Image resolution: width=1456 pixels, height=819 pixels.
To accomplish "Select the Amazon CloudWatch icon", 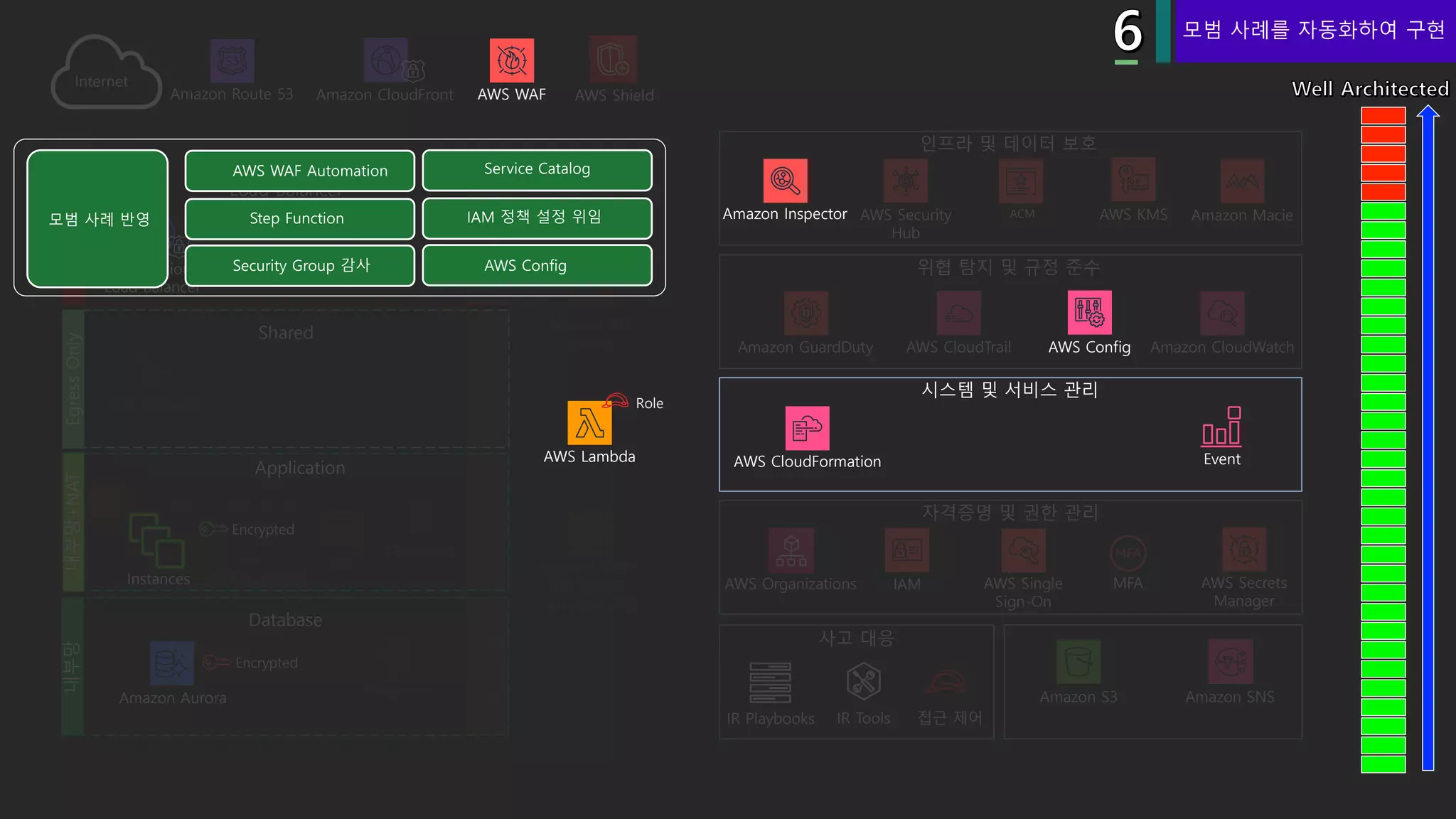I will pos(1222,313).
